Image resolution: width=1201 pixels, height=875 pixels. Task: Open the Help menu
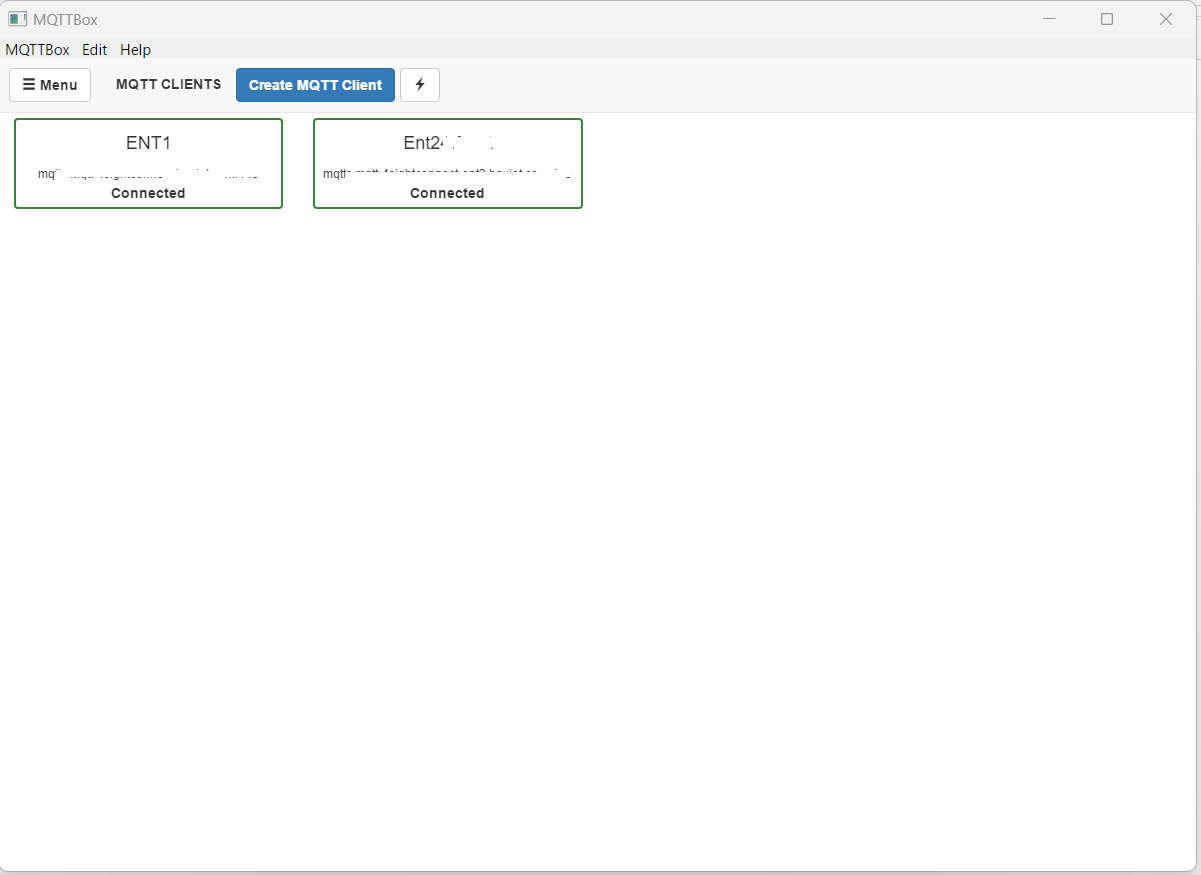tap(136, 49)
